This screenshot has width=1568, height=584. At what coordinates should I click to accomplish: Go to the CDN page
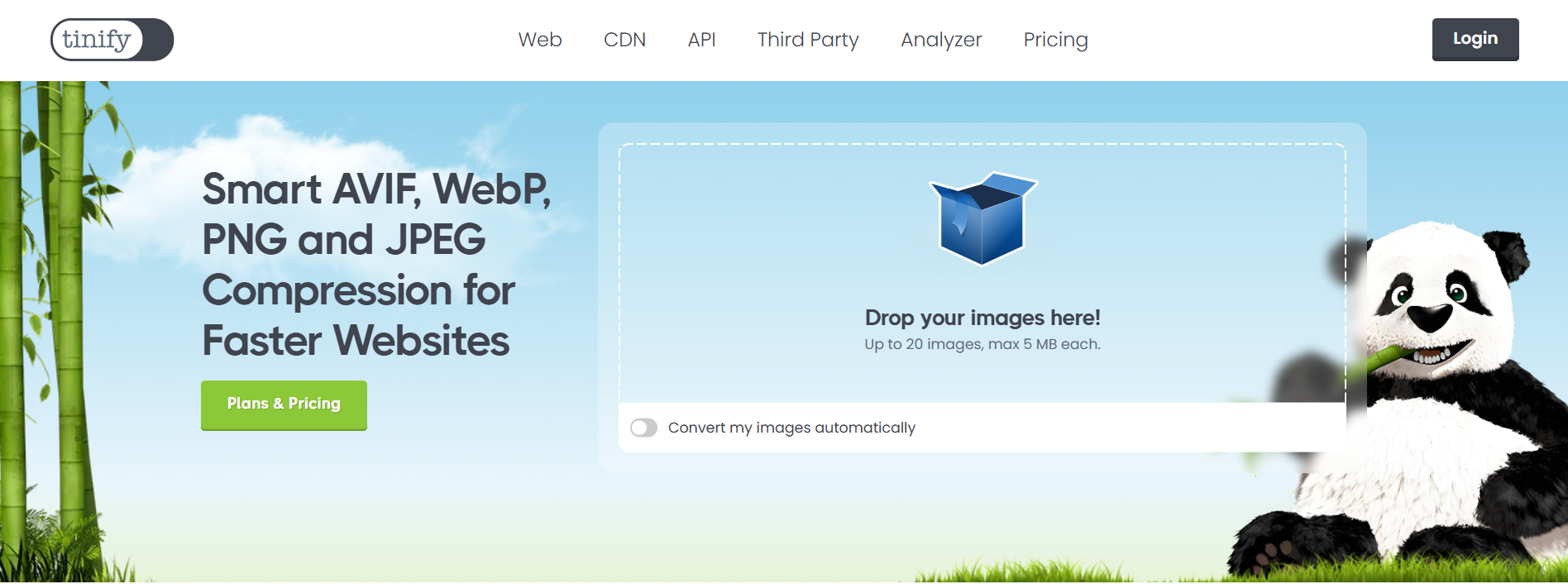624,40
